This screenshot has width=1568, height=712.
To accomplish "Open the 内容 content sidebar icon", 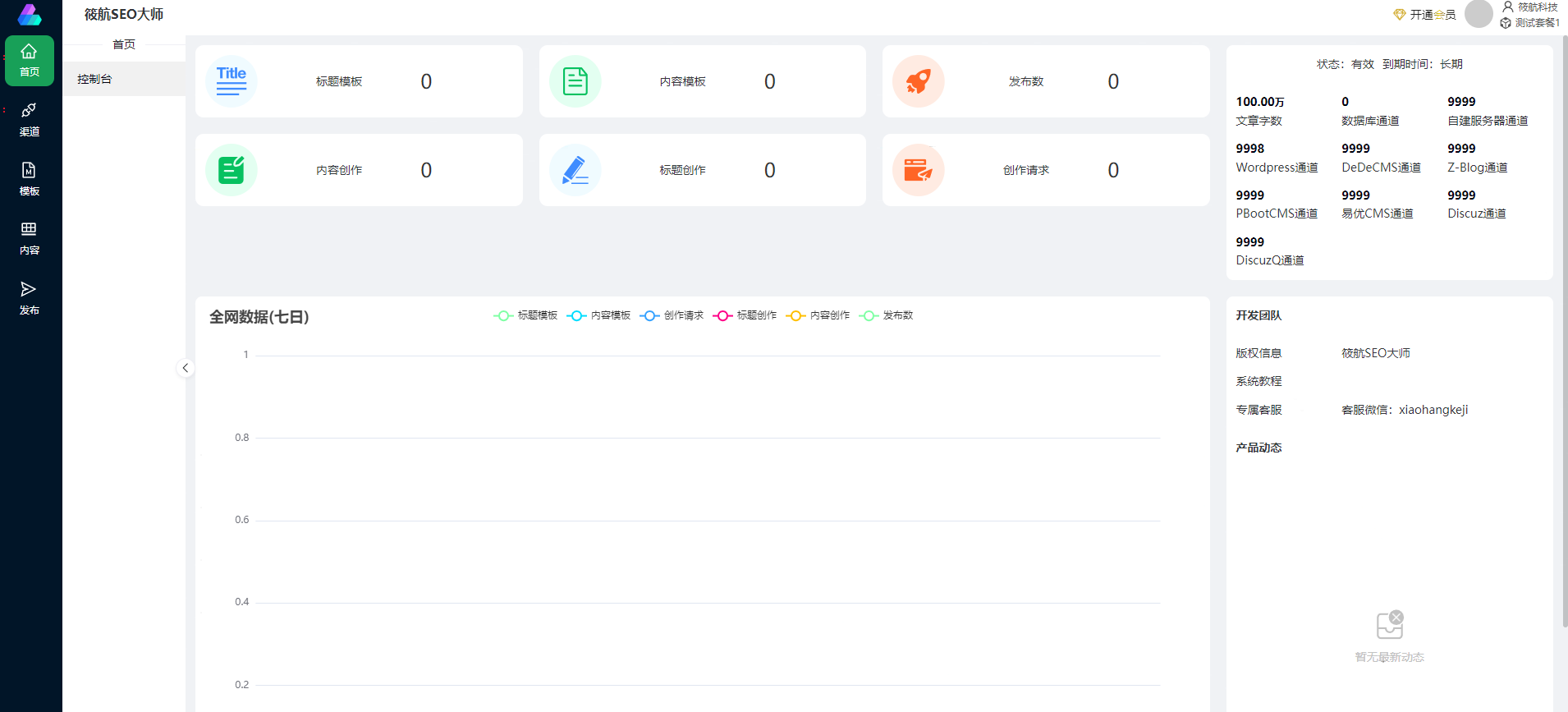I will coord(30,239).
